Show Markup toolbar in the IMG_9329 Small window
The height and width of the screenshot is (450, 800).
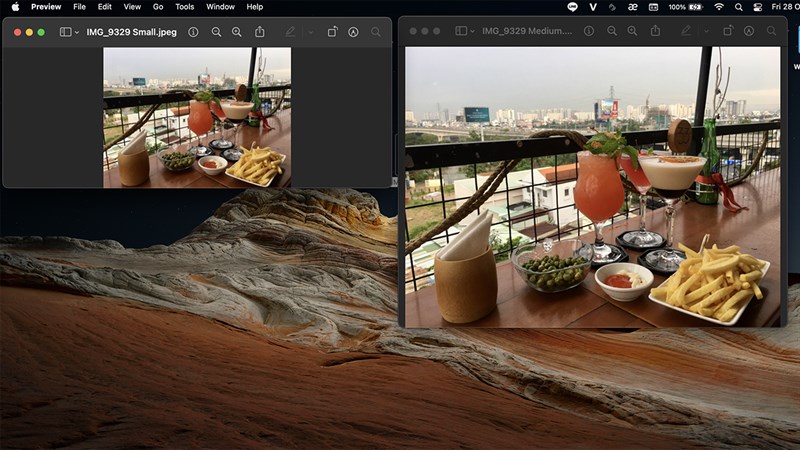[x=353, y=32]
